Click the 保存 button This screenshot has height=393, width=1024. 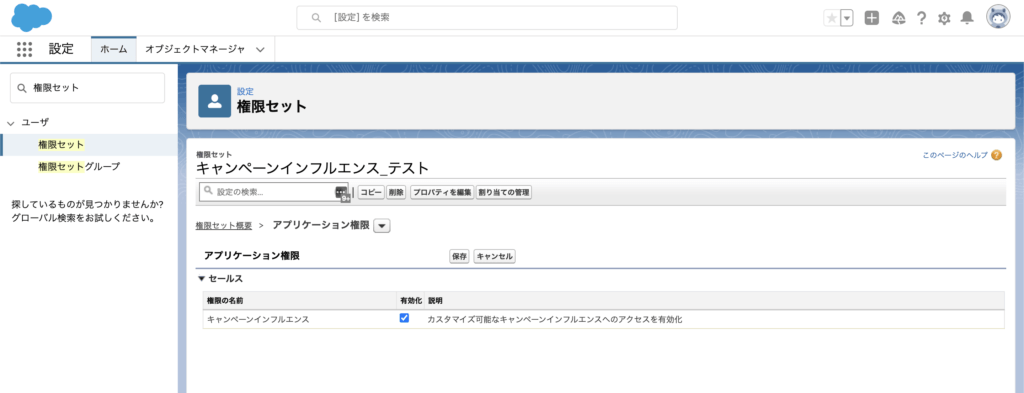click(x=459, y=257)
